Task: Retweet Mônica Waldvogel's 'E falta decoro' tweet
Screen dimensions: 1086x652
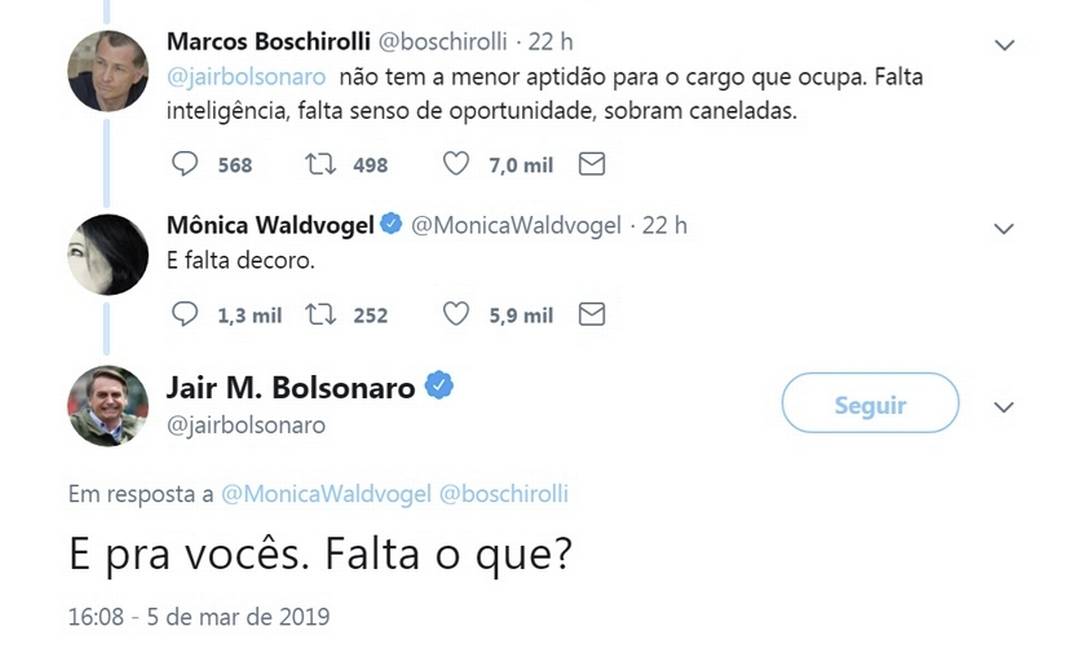Action: point(320,315)
